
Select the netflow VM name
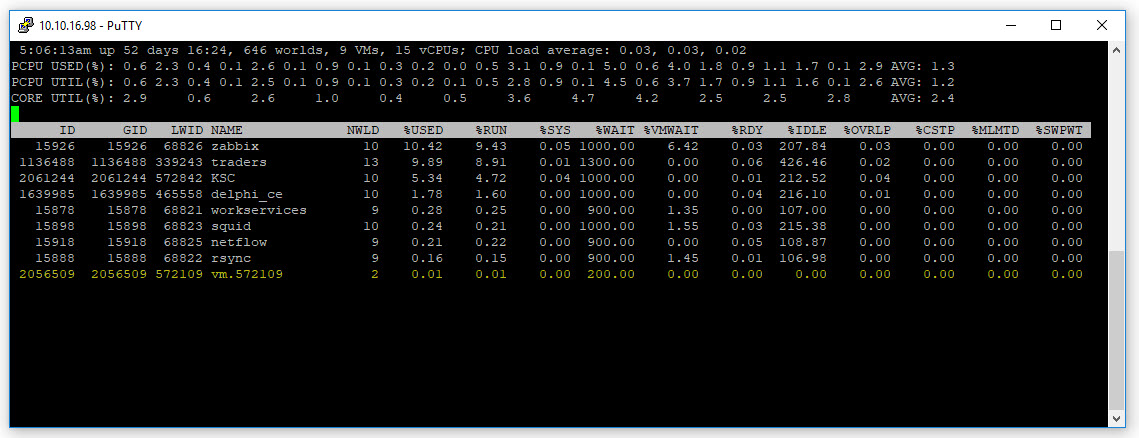[x=239, y=242]
